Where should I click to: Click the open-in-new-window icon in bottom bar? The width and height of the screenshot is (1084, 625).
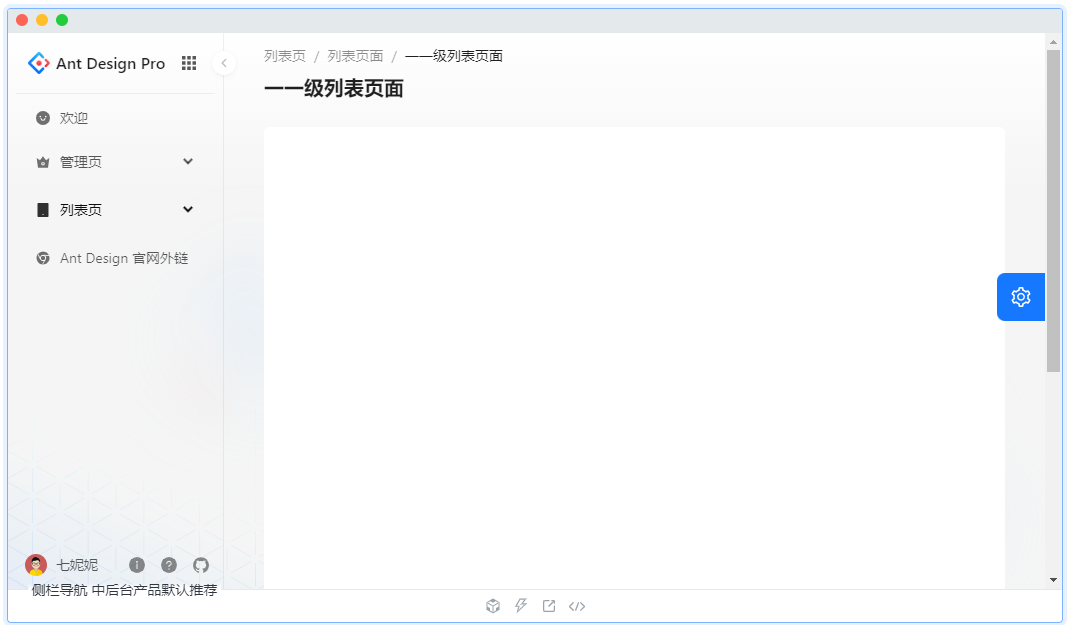pyautogui.click(x=549, y=606)
